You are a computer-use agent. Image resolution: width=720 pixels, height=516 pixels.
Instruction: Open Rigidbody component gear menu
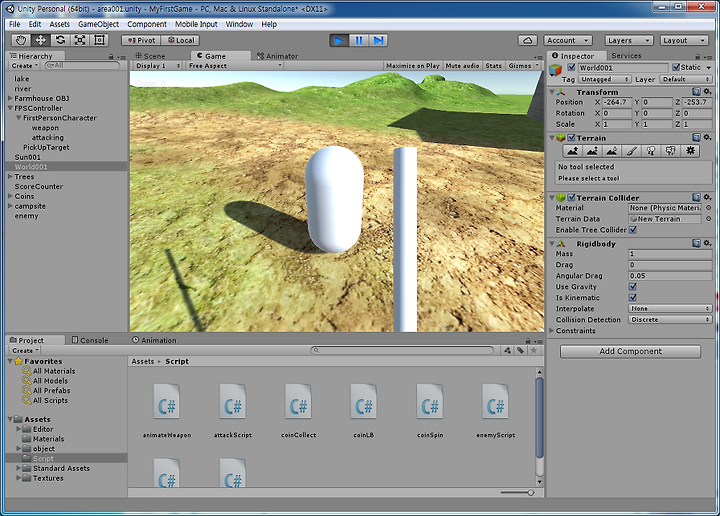707,243
